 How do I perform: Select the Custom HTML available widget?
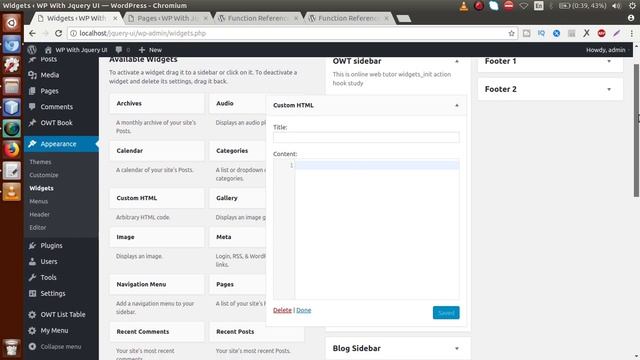point(157,198)
